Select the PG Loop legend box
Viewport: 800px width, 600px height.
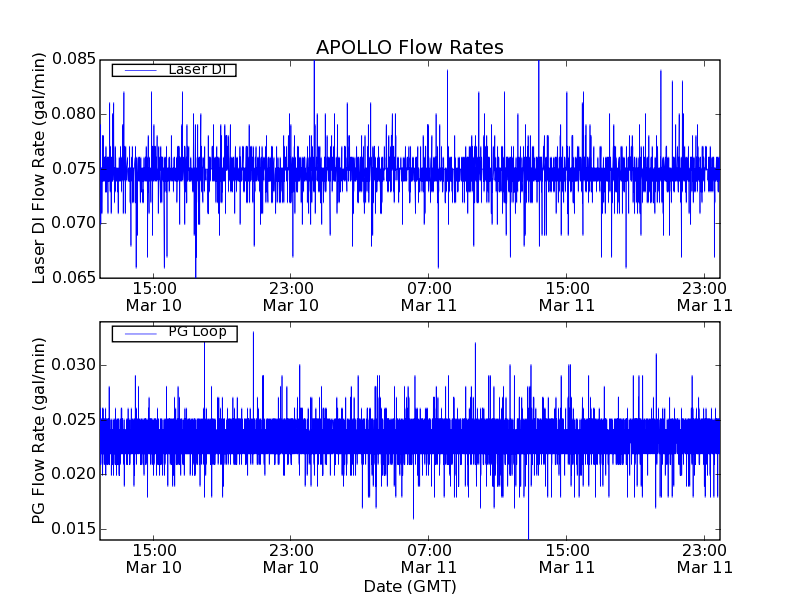(173, 333)
